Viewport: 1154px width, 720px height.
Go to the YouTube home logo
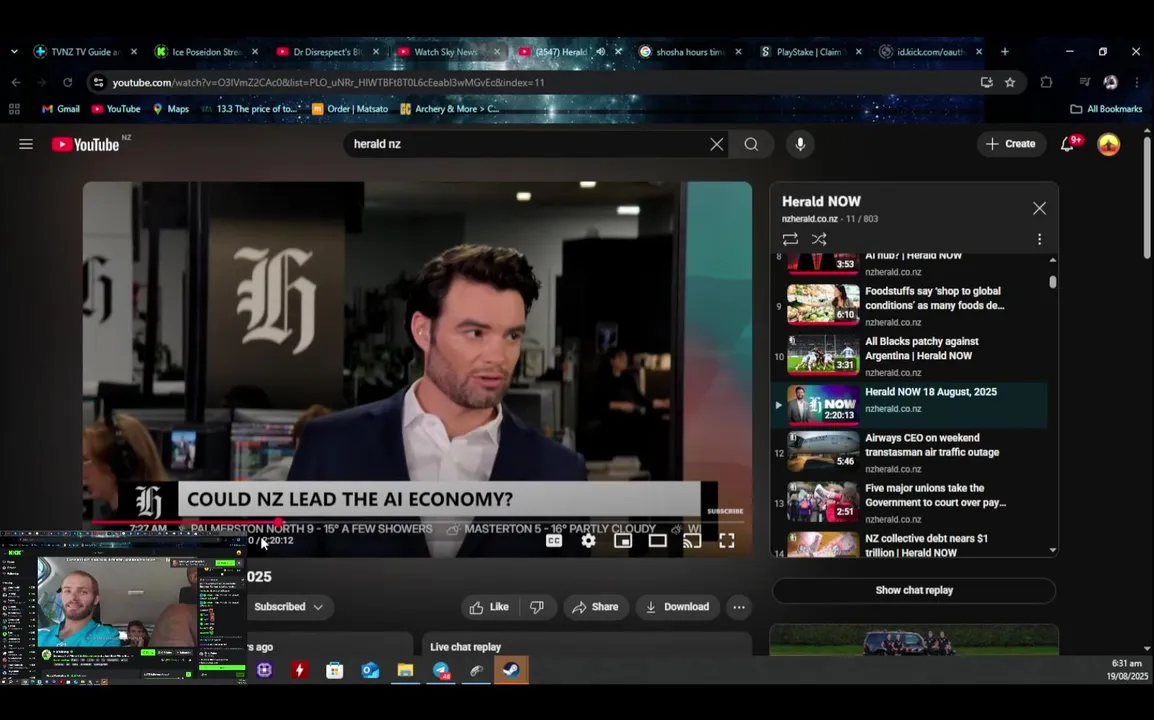click(x=86, y=144)
